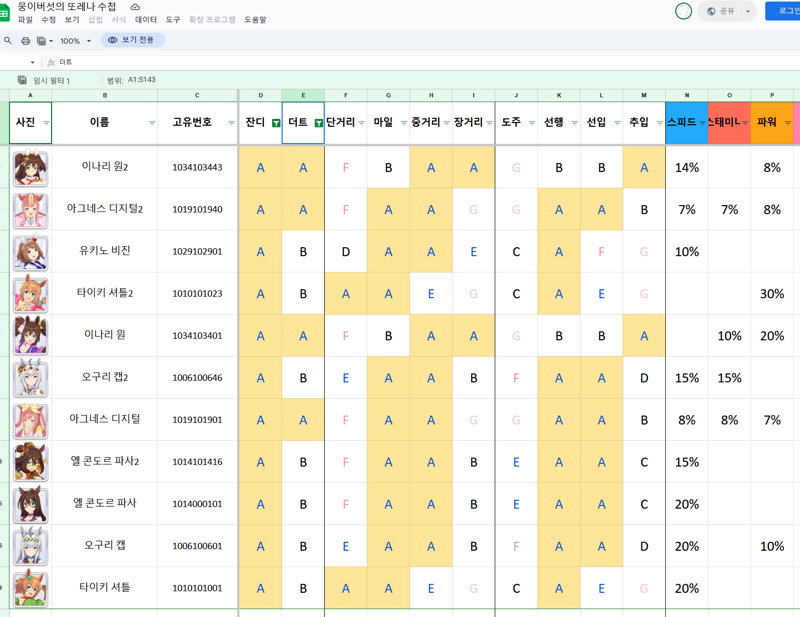
Task: Open the 고유번호 column filter icon
Action: click(x=231, y=123)
